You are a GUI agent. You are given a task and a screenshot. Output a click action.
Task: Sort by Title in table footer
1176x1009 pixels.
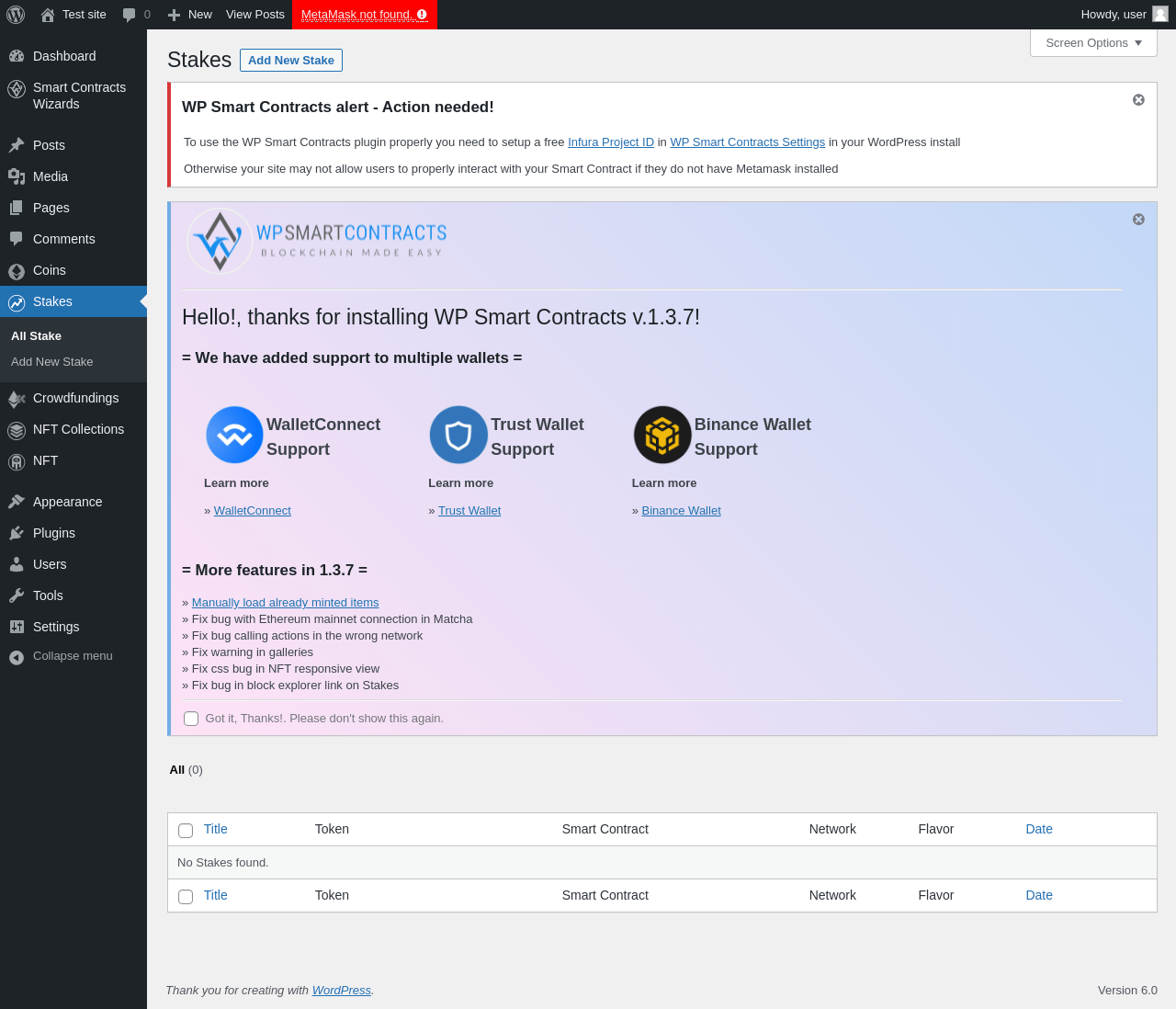[216, 895]
